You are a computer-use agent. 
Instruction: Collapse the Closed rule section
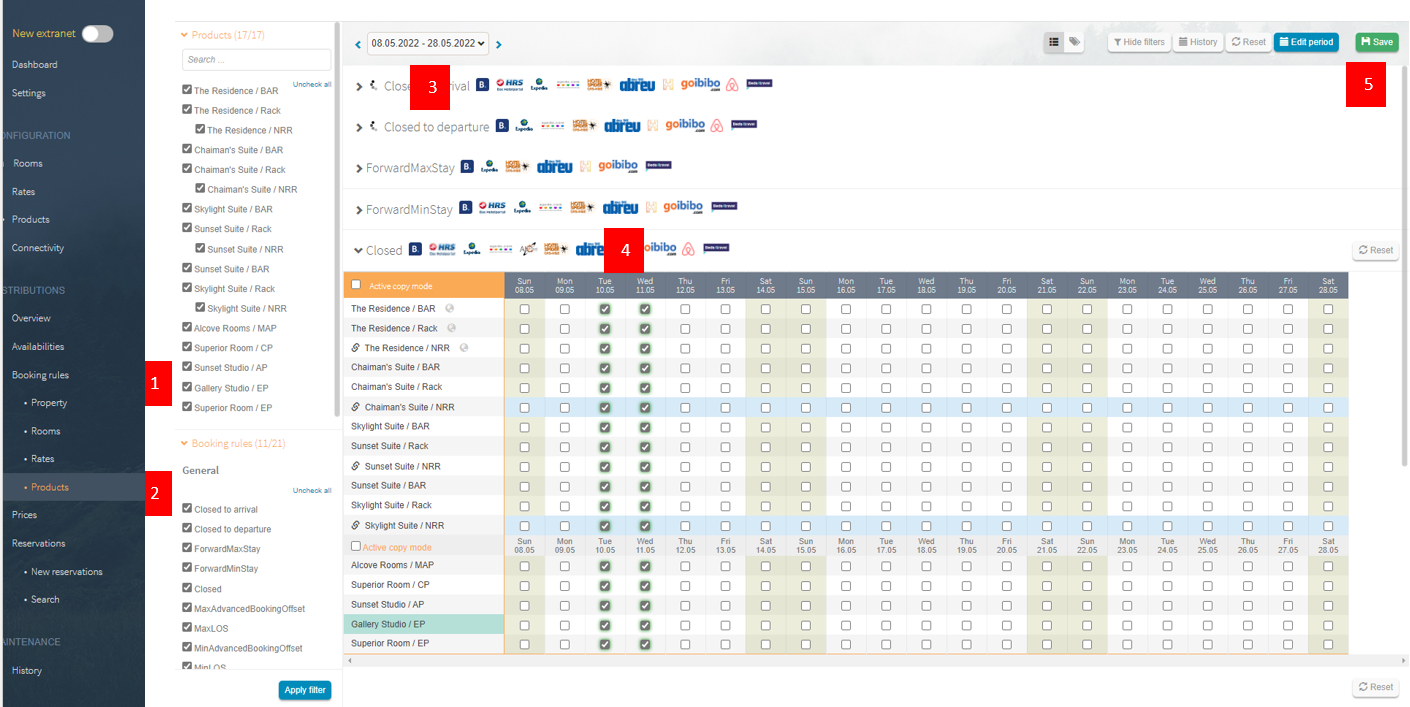click(359, 251)
